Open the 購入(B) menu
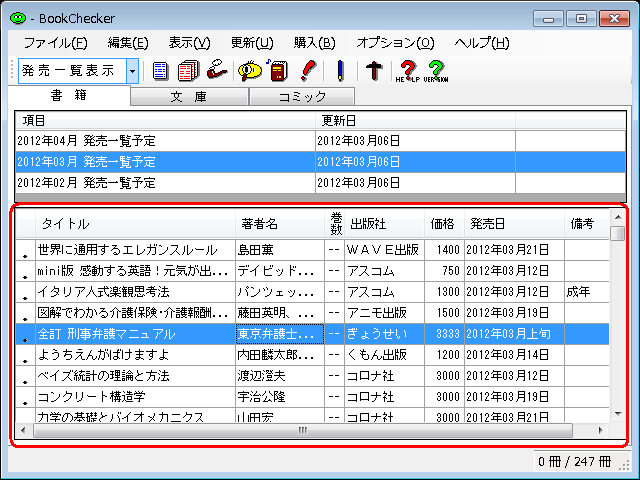The width and height of the screenshot is (640, 480). tap(314, 43)
